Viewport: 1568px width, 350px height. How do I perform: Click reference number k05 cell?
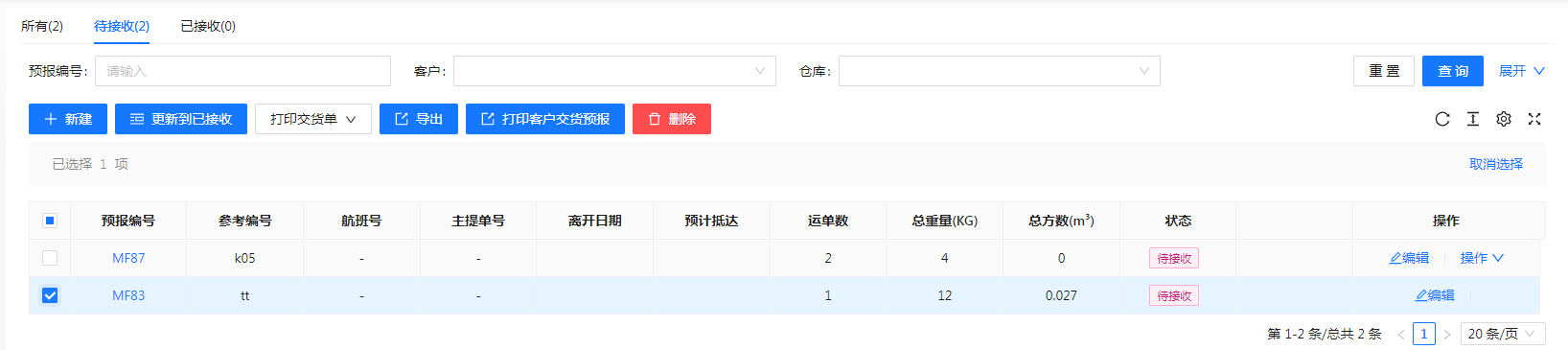pos(245,258)
